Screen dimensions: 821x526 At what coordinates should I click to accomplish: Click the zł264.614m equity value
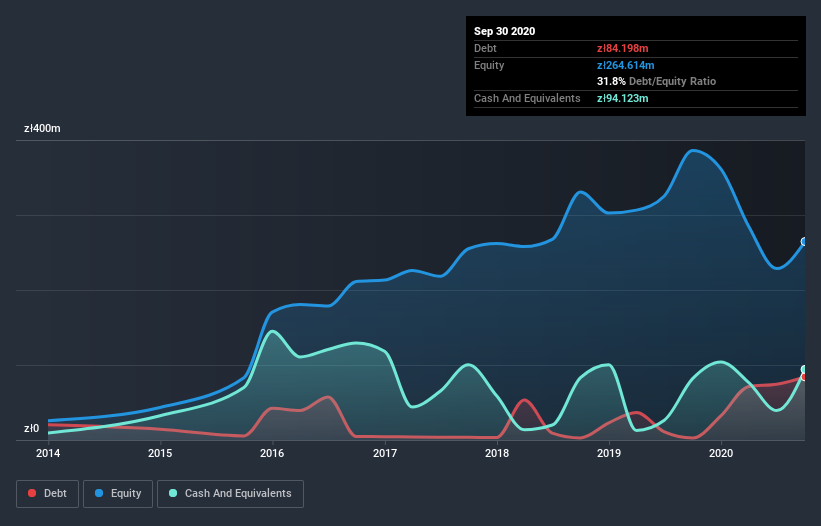626,65
